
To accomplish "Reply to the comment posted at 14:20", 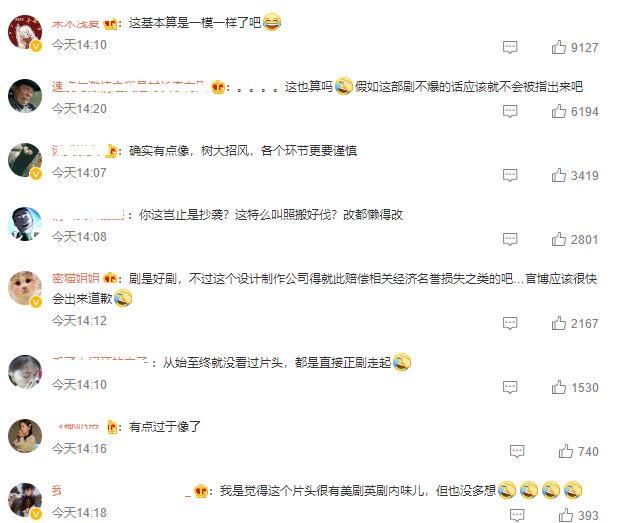I will [510, 111].
